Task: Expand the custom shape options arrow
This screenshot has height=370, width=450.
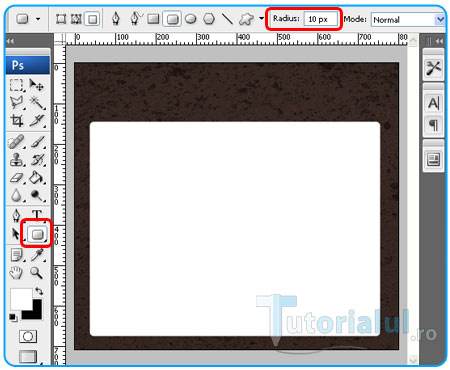Action: pyautogui.click(x=261, y=19)
